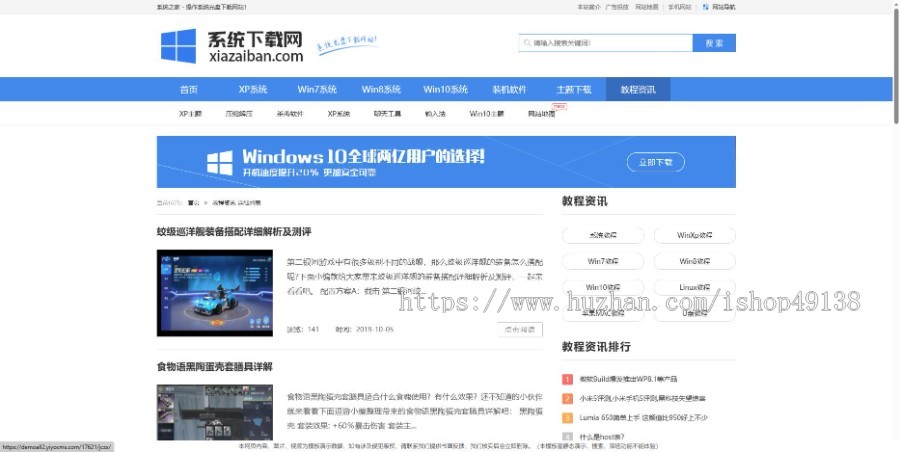The height and width of the screenshot is (452, 900).
Task: Click the 搜索 search button
Action: pos(714,43)
